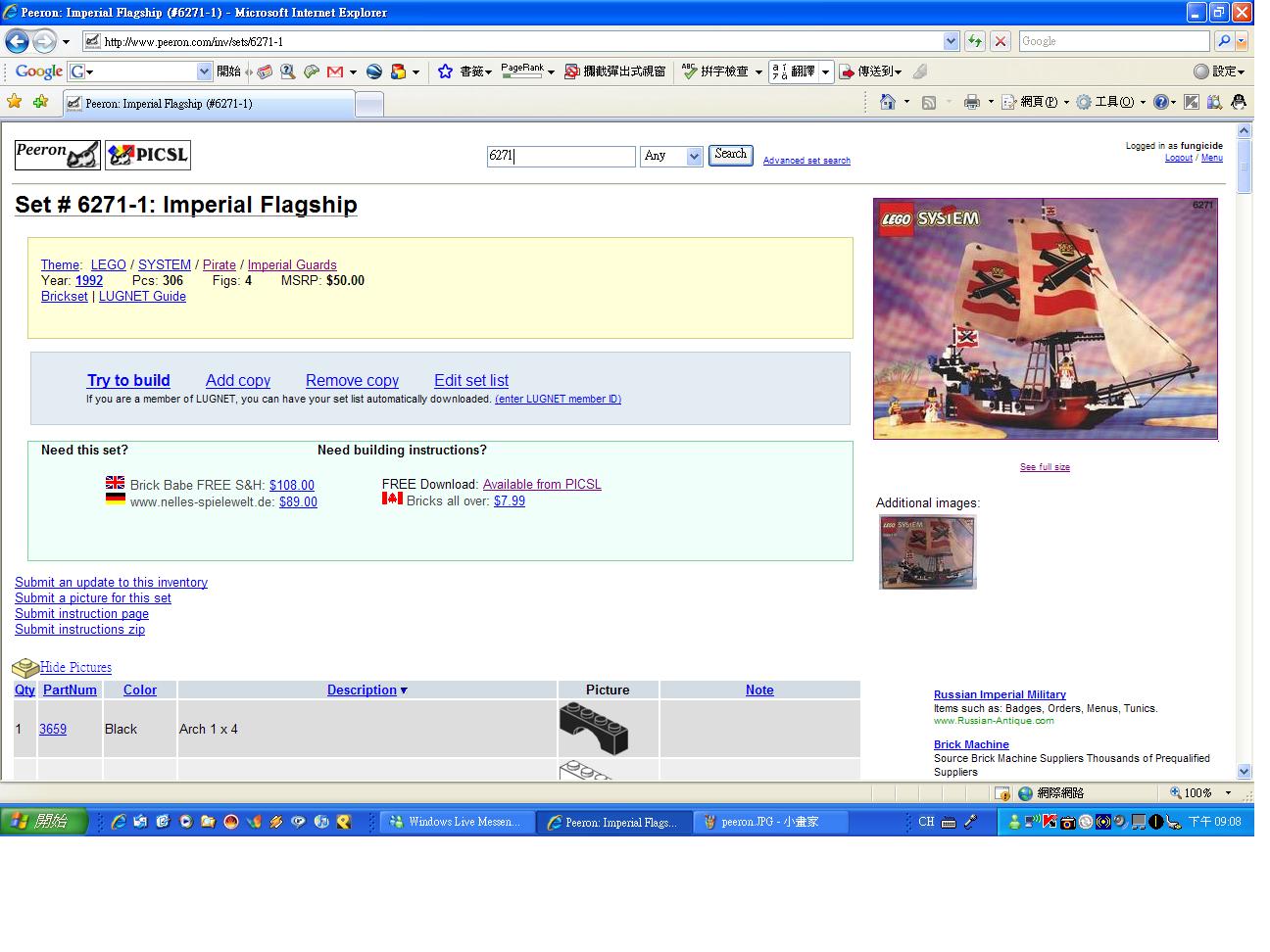Open the search provider dropdown arrow

1242,41
